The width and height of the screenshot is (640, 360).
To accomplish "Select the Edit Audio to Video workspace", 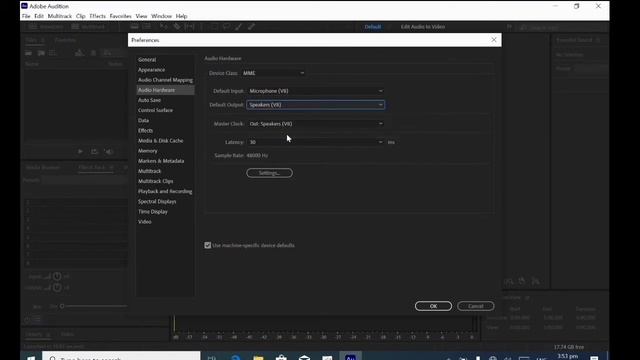I will (x=423, y=27).
